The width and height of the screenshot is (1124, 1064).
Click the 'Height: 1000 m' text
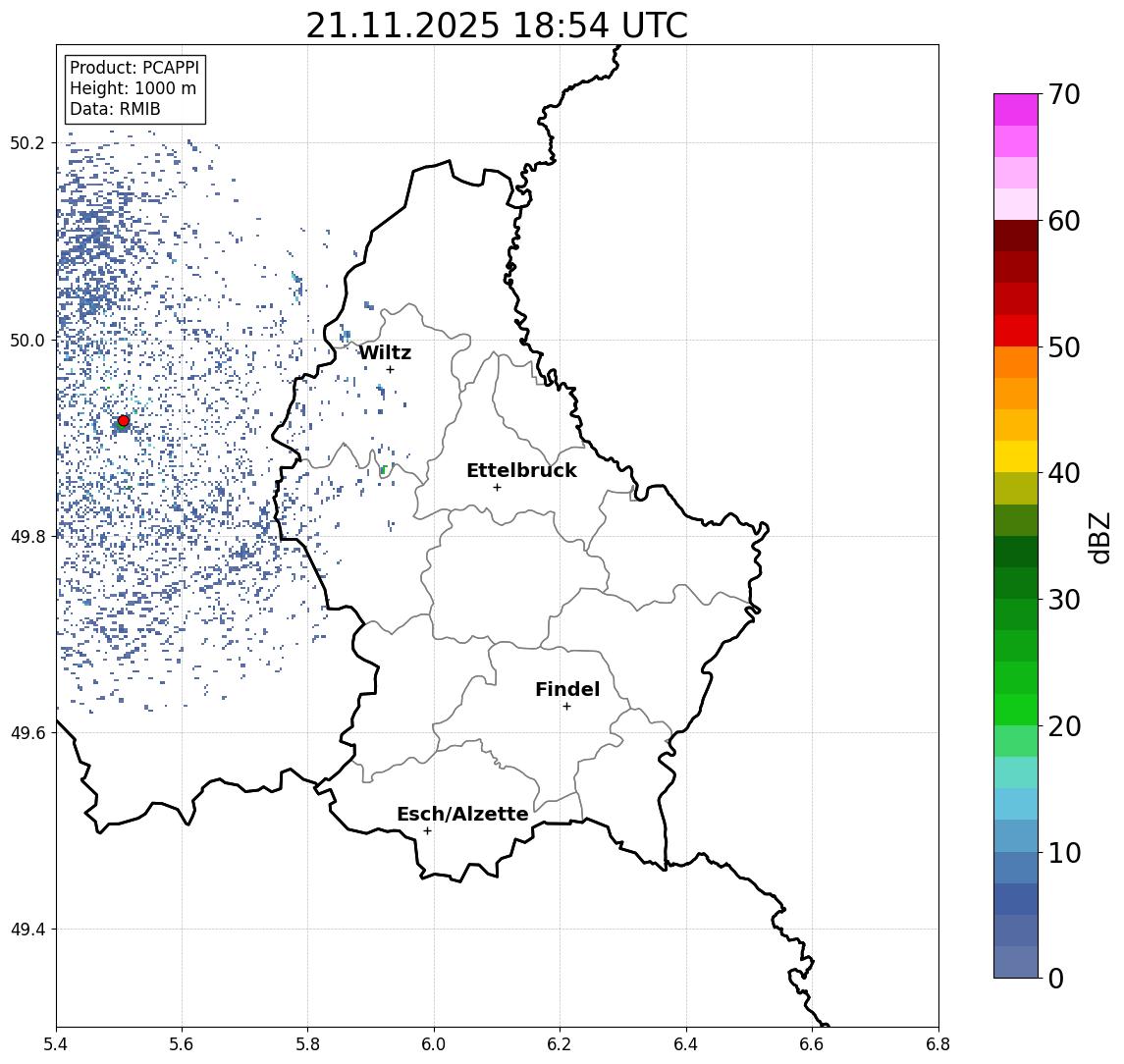point(133,89)
